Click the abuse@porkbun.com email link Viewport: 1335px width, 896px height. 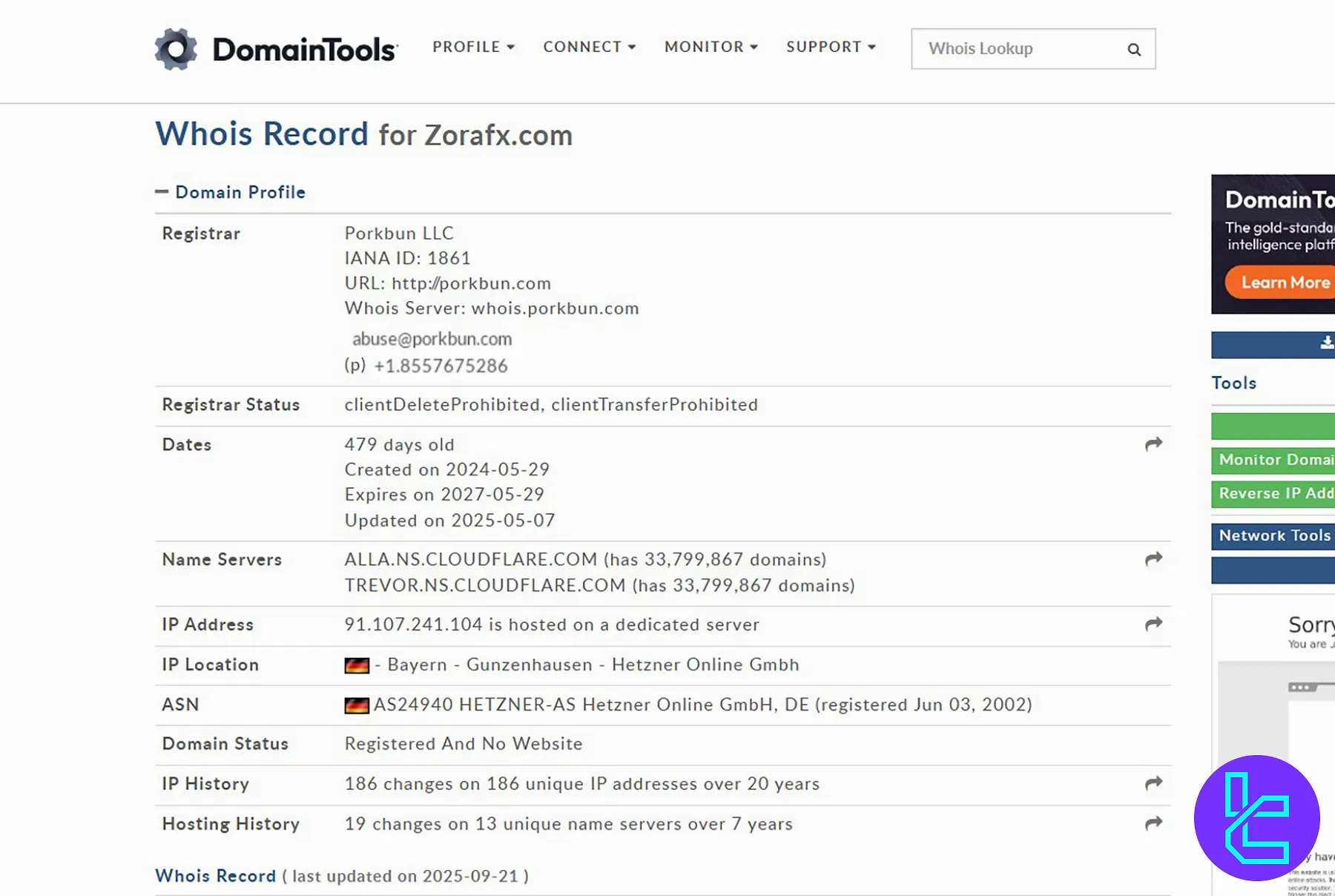[432, 339]
